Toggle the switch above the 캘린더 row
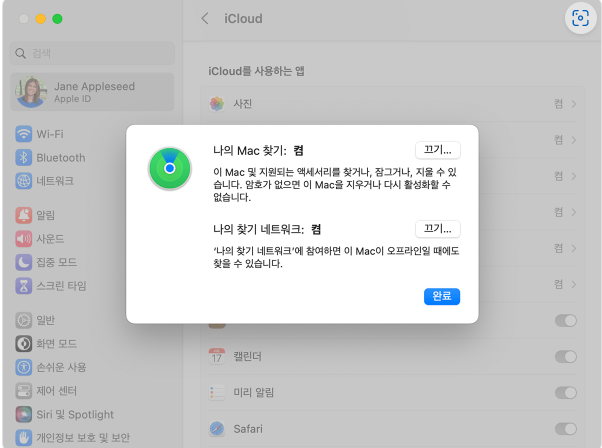602x448 pixels. pos(566,321)
